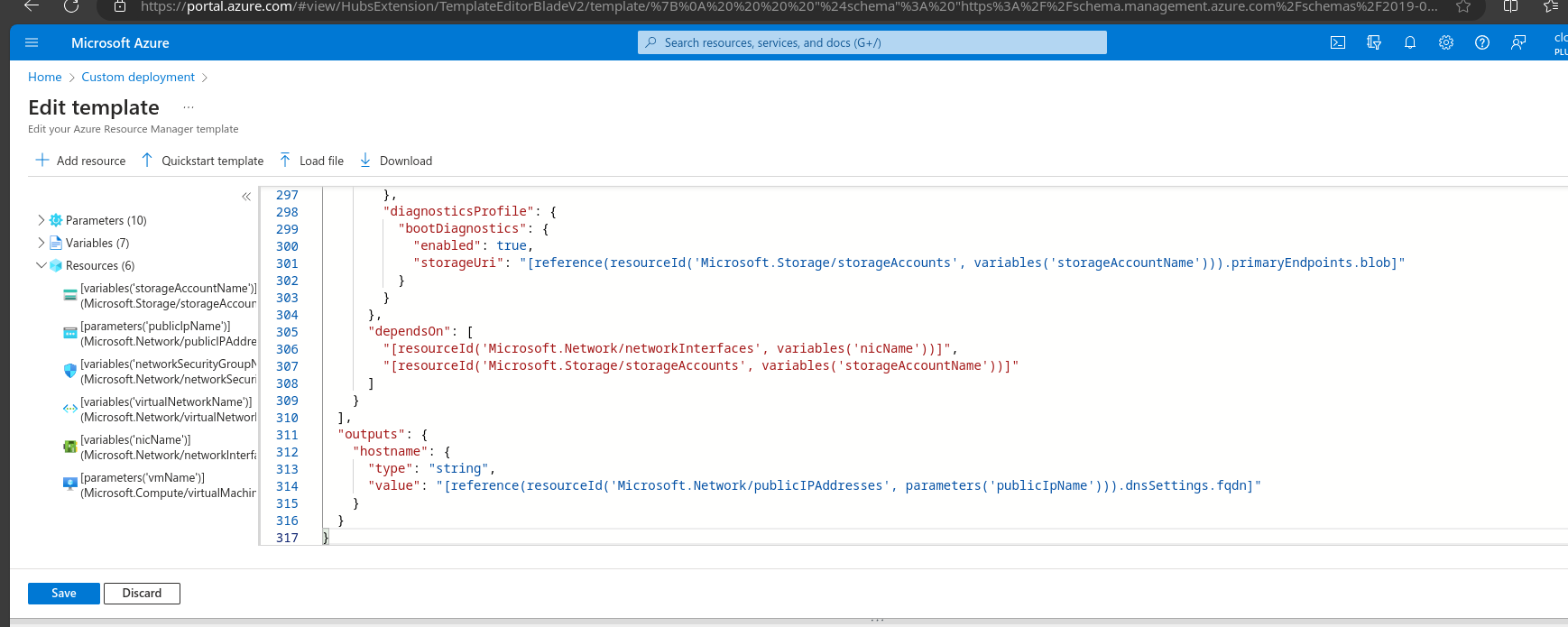Open portal settings gear
1568x627 pixels.
point(1446,42)
